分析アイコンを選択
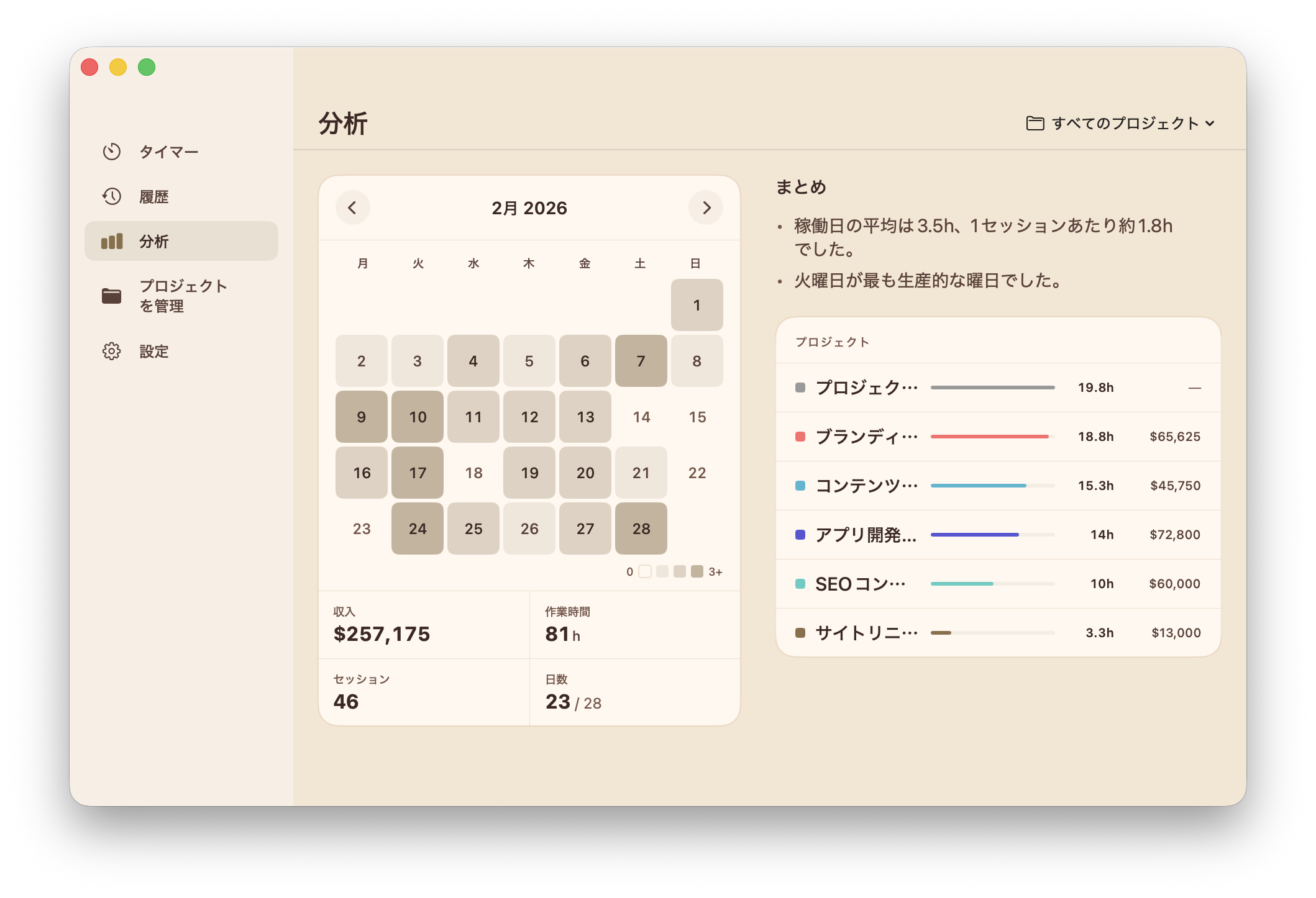 pos(112,242)
